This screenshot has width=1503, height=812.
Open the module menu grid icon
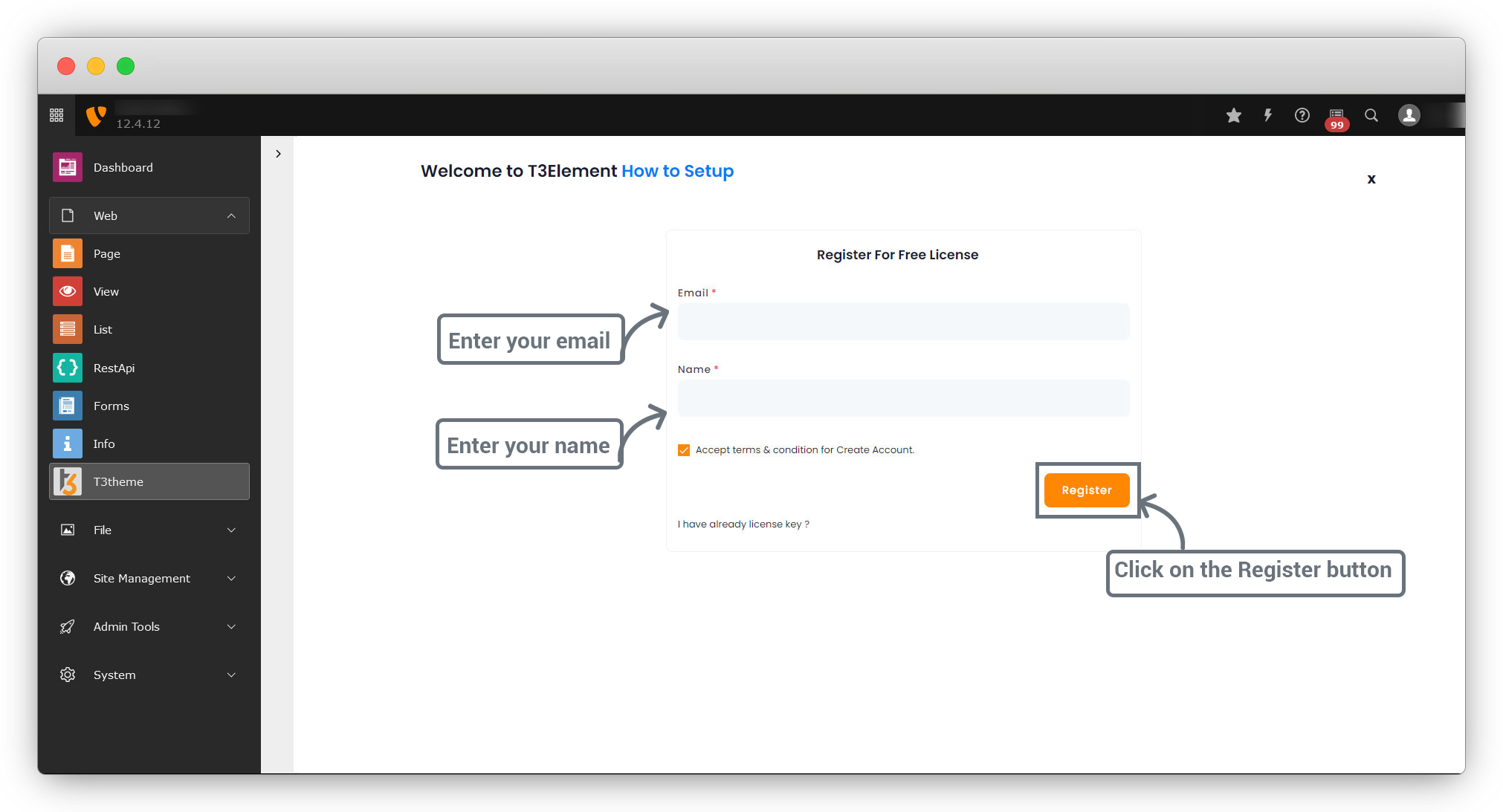[x=56, y=115]
